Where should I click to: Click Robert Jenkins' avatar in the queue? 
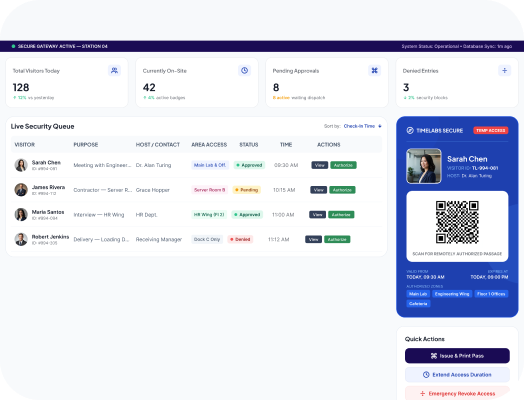pyautogui.click(x=21, y=239)
